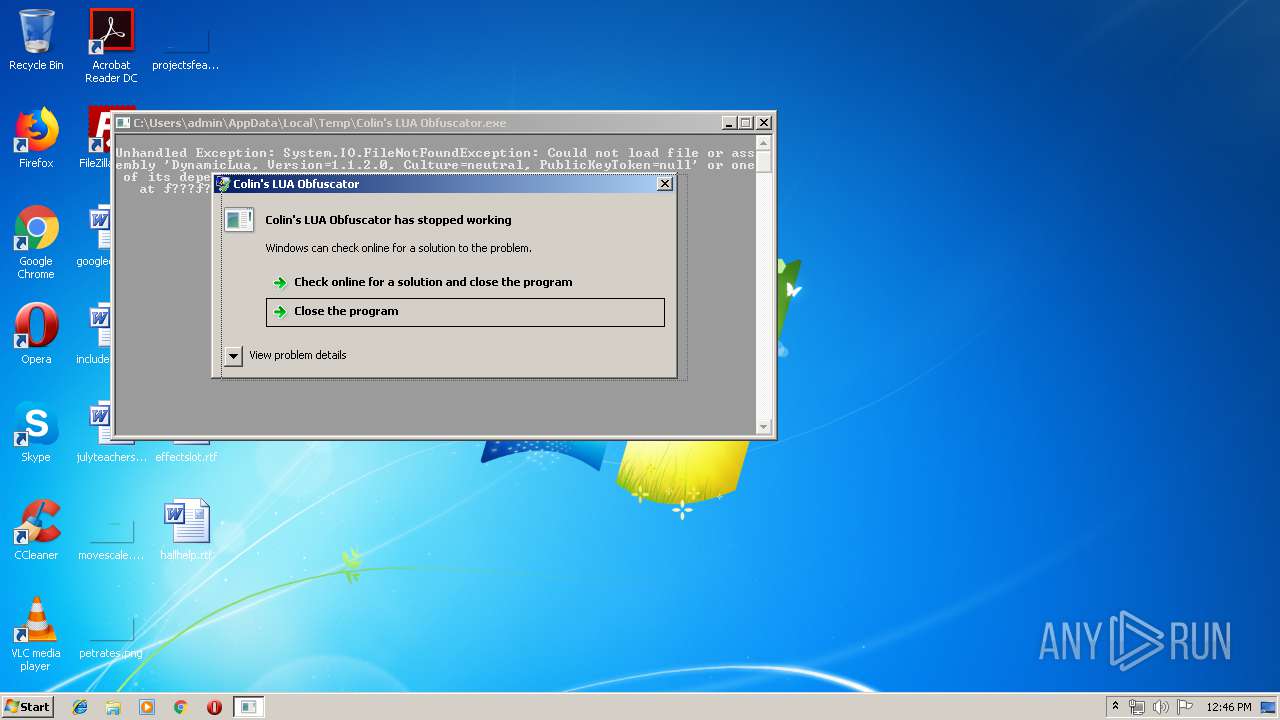Maximize the console window
Image resolution: width=1280 pixels, height=720 pixels.
[746, 123]
